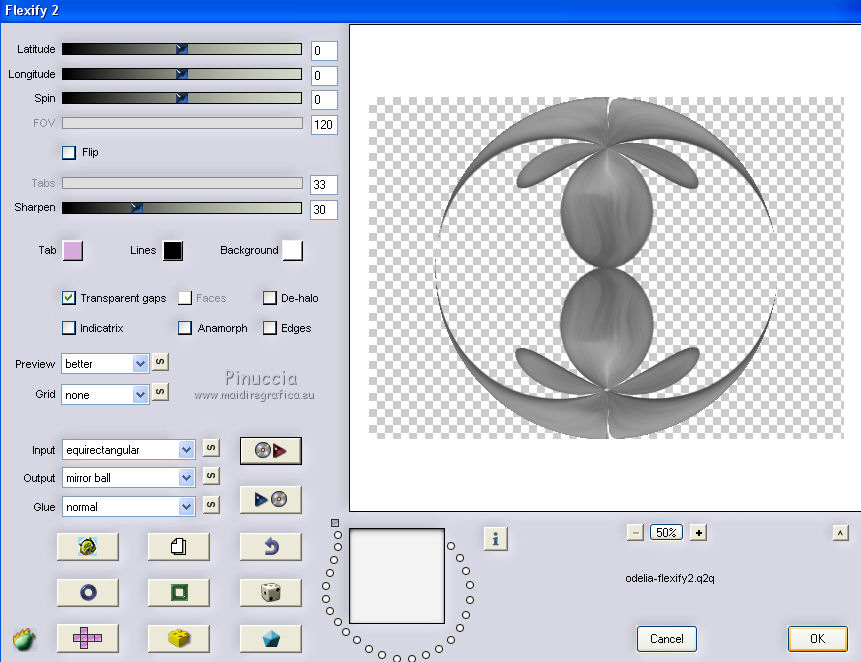Click OK to apply Flexify
This screenshot has width=861, height=662.
(818, 639)
